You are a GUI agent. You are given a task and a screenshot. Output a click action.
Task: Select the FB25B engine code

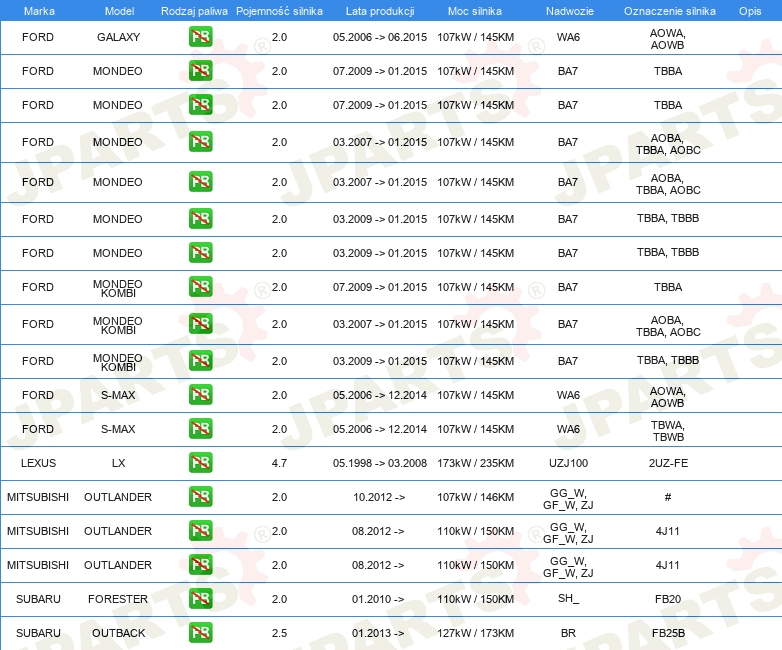(668, 633)
